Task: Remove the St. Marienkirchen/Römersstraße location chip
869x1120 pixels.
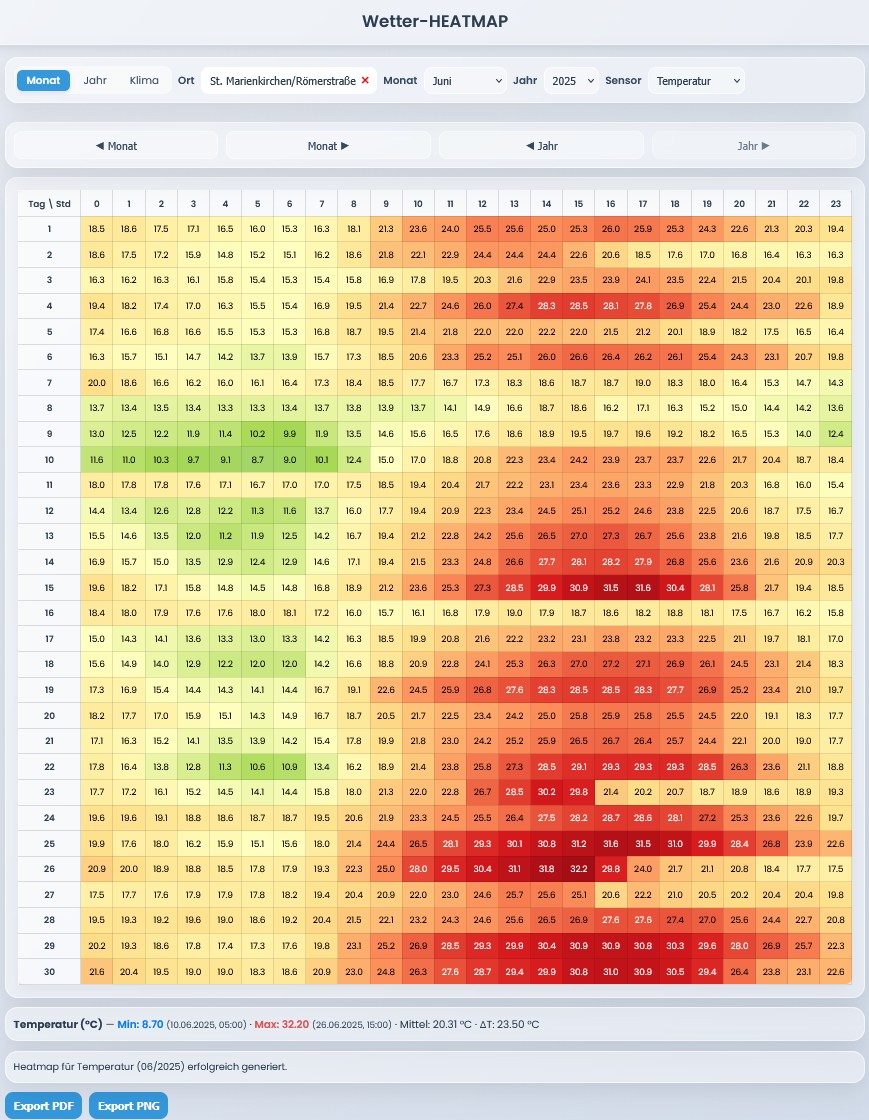Action: tap(365, 80)
